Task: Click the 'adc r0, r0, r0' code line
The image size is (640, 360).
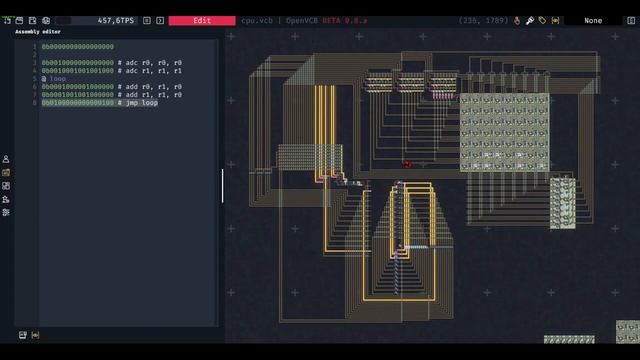Action: coord(111,63)
